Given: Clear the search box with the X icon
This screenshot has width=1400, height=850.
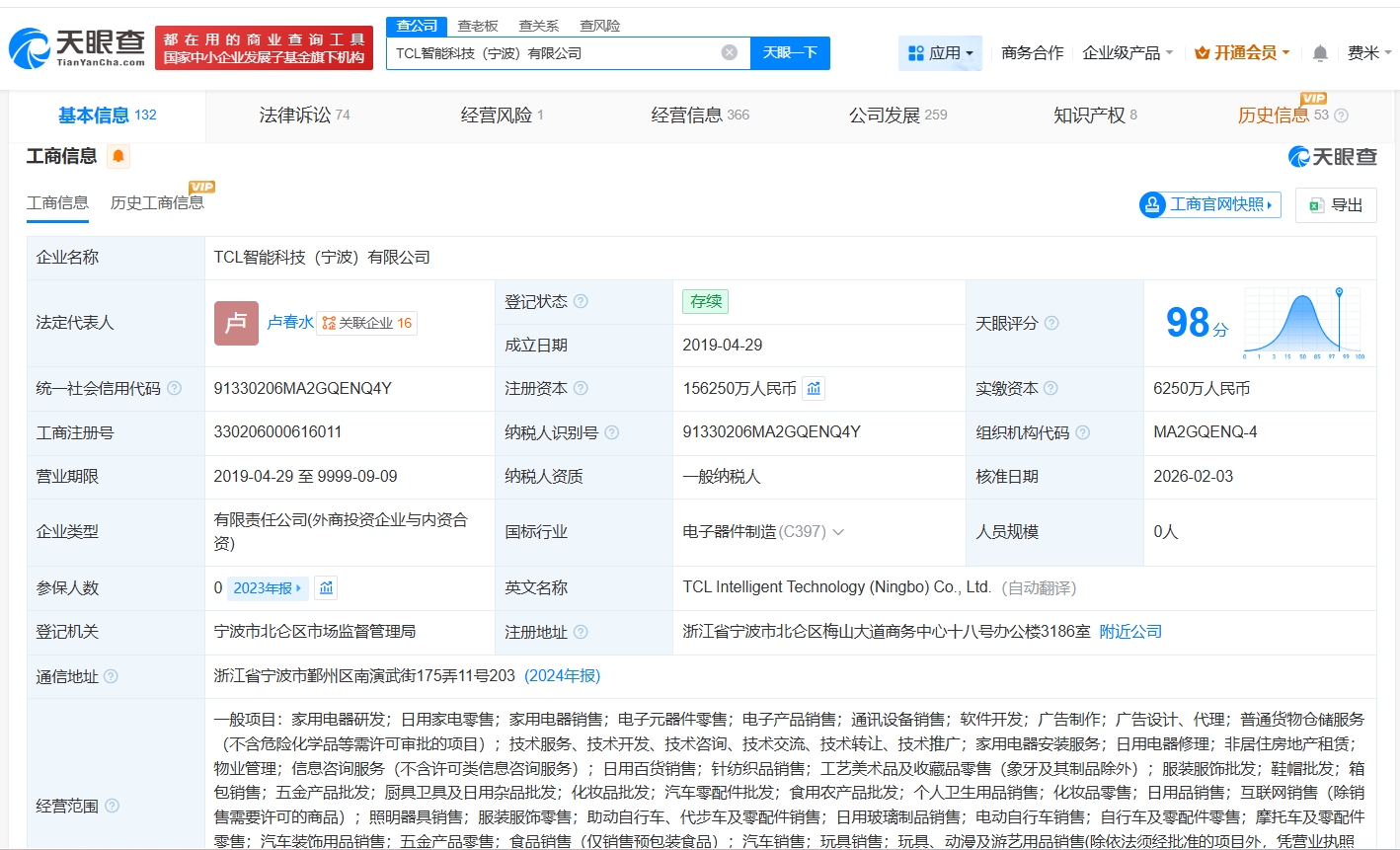Looking at the screenshot, I should 729,52.
